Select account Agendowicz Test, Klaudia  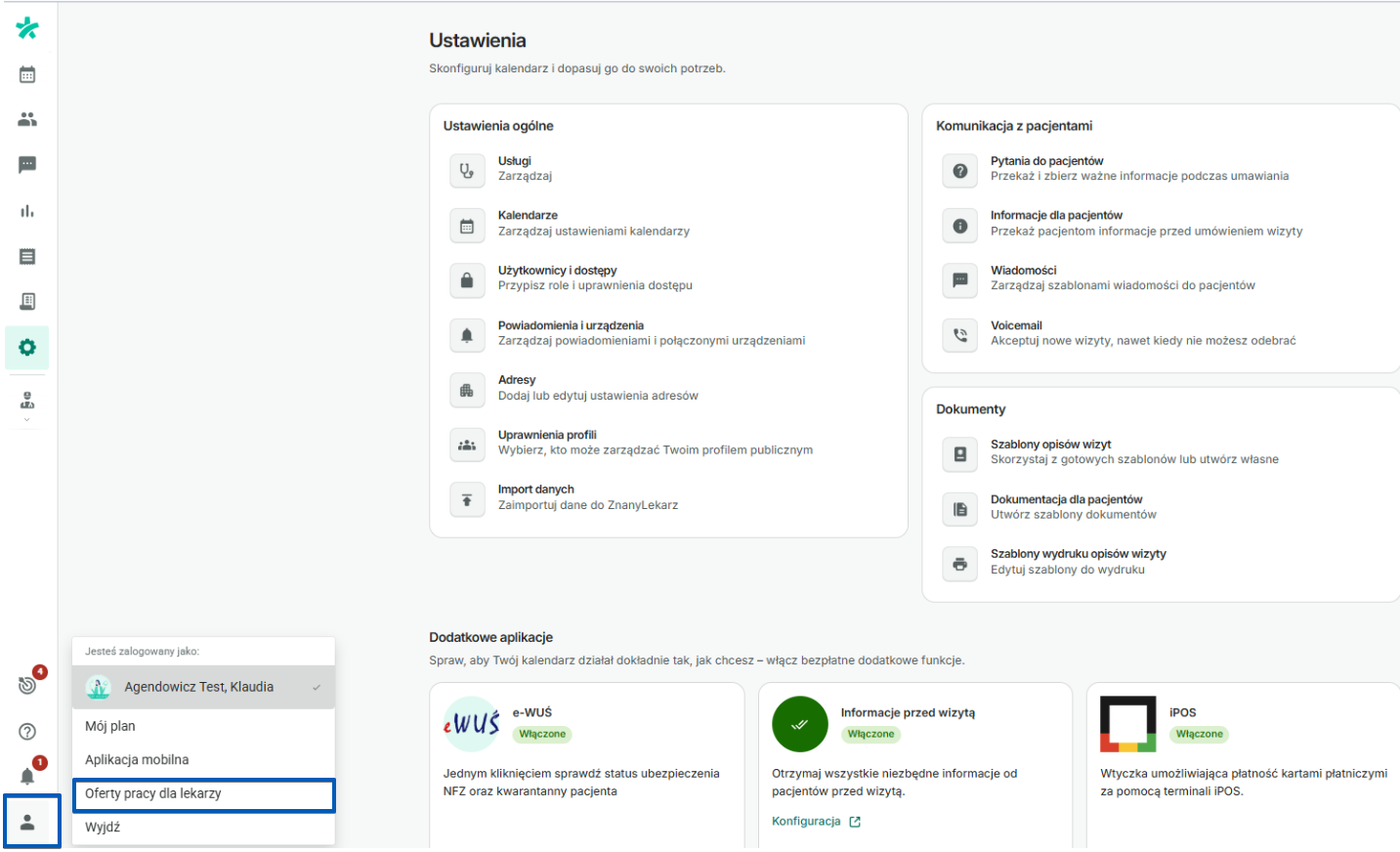[x=203, y=687]
